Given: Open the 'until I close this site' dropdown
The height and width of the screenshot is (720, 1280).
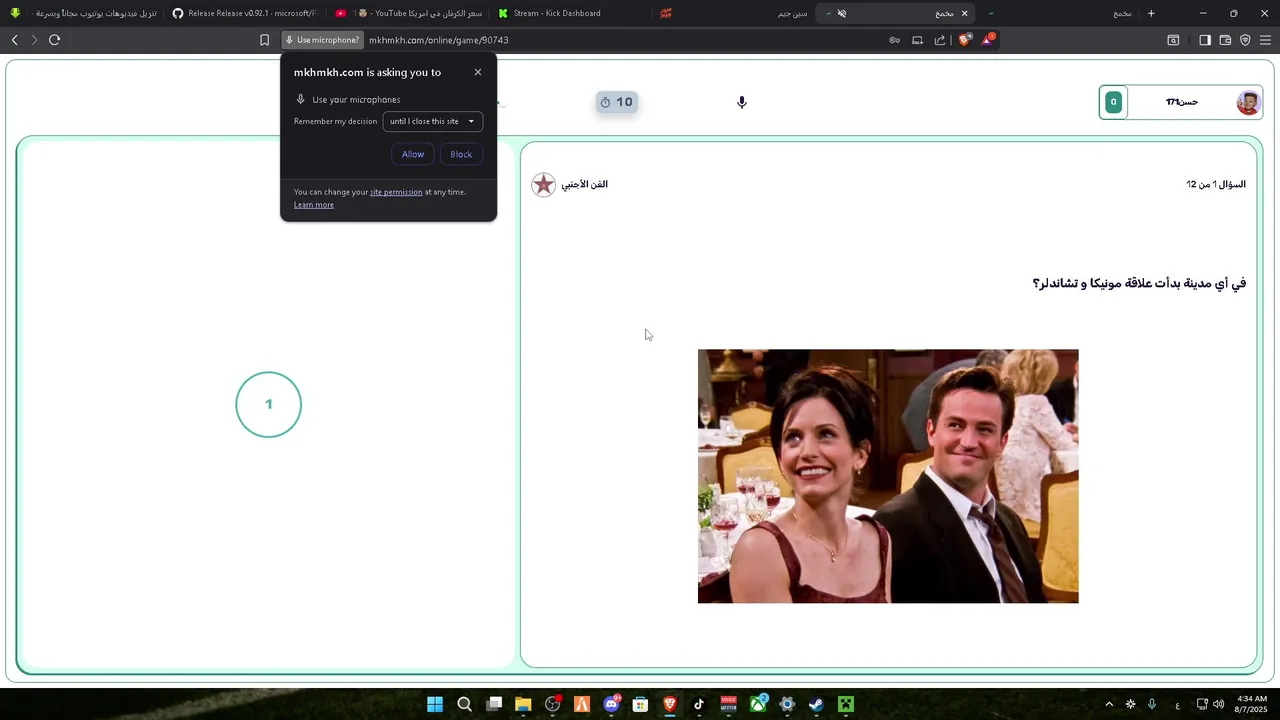Looking at the screenshot, I should 433,121.
